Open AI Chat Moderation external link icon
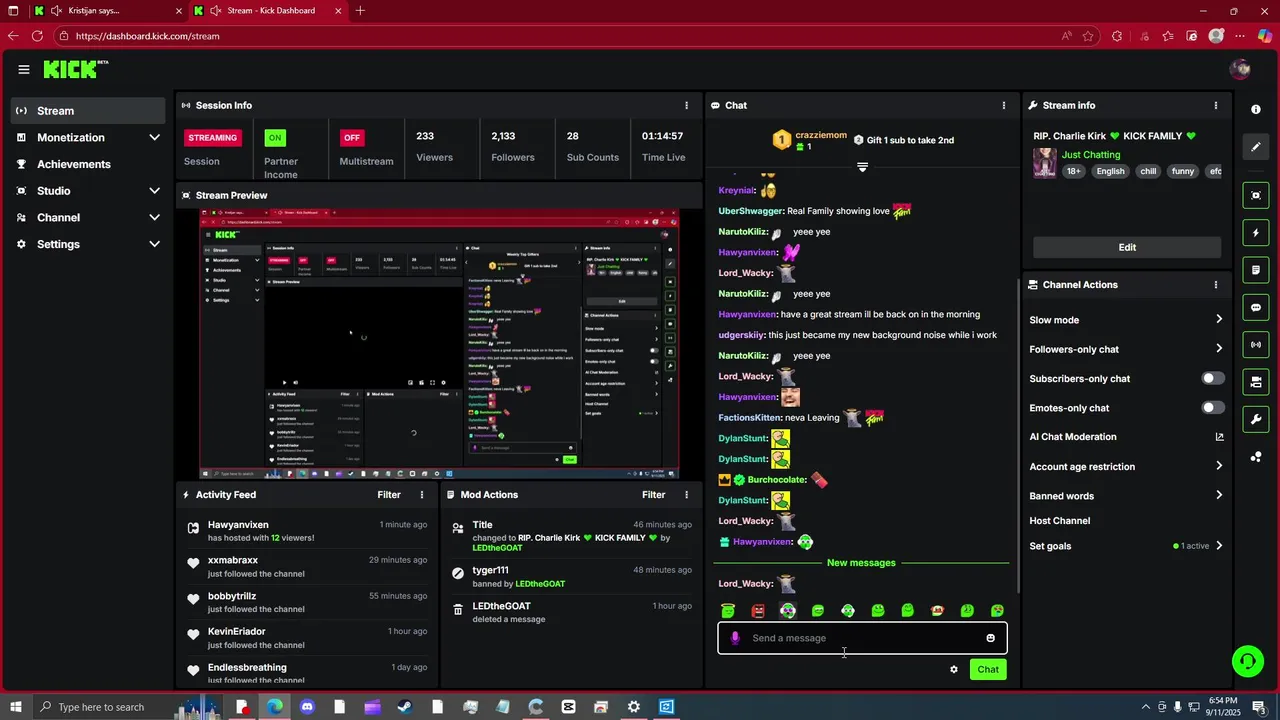The height and width of the screenshot is (720, 1280). click(x=1219, y=437)
